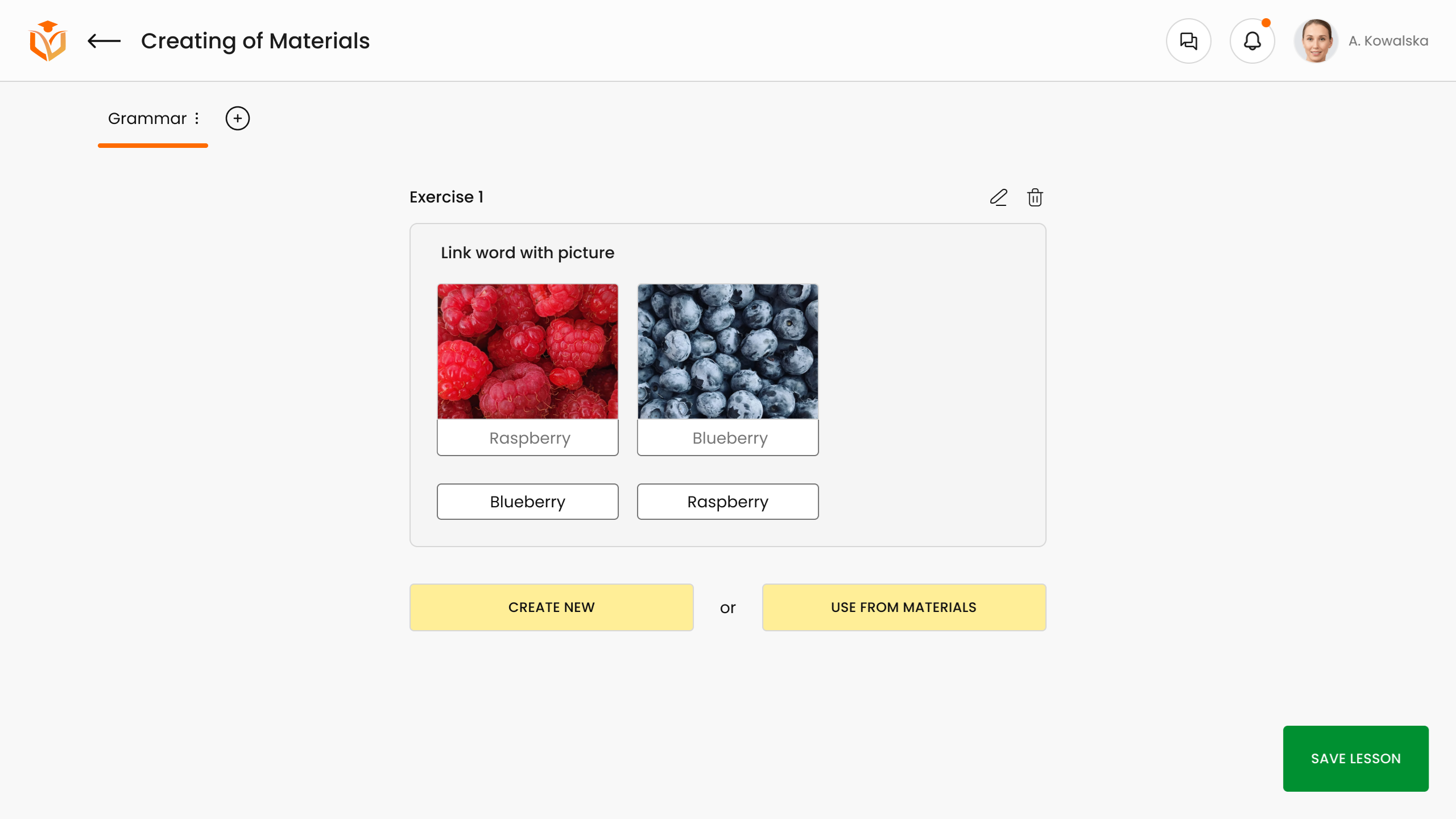
Task: Click the USE FROM MATERIALS button
Action: [x=904, y=607]
